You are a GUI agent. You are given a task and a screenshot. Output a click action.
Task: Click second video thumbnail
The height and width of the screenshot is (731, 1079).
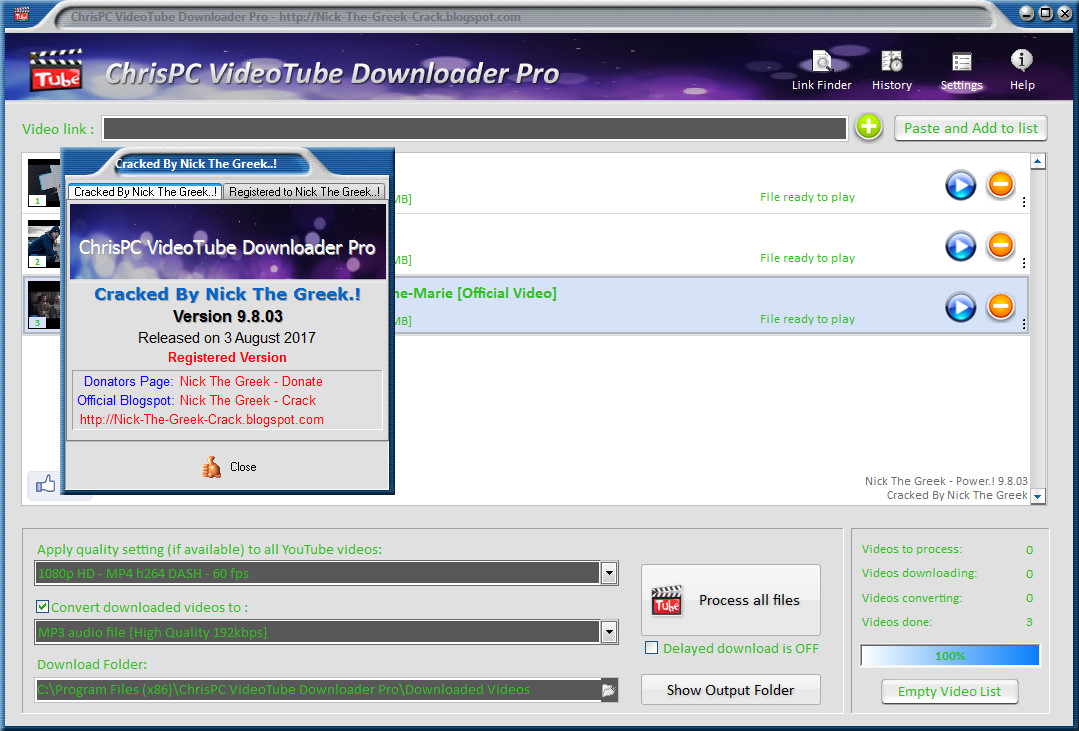coord(44,244)
